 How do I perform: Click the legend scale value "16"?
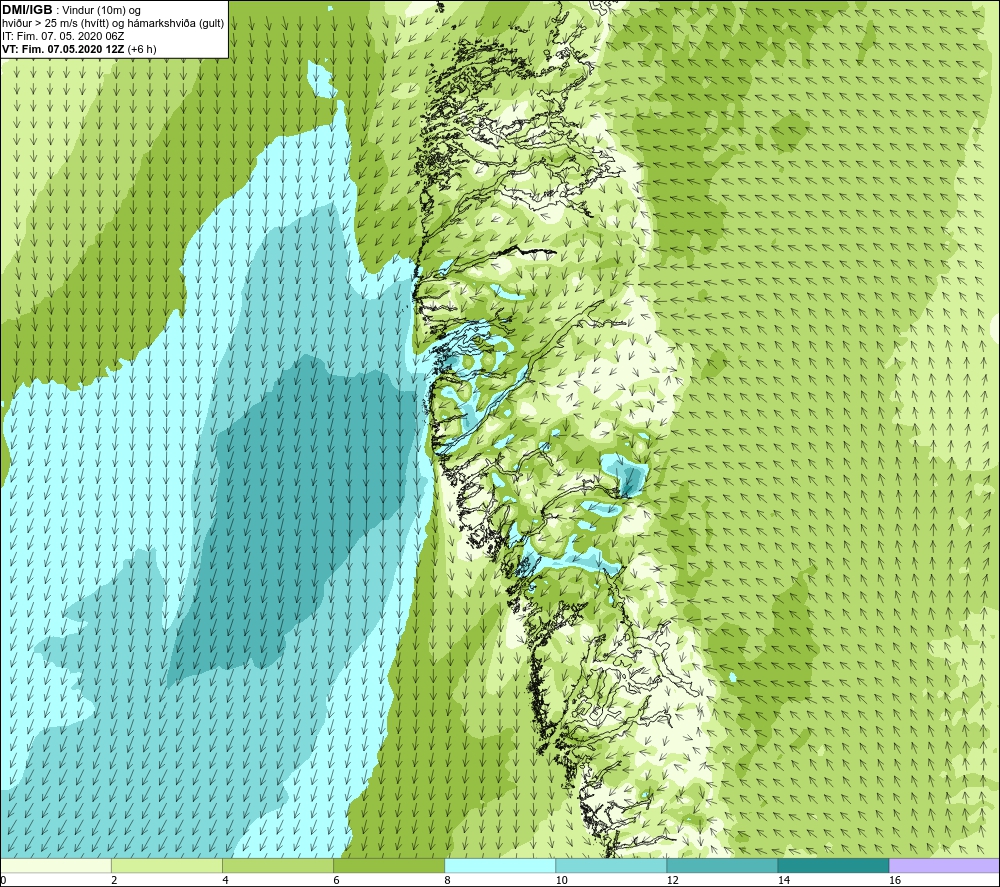(894, 881)
